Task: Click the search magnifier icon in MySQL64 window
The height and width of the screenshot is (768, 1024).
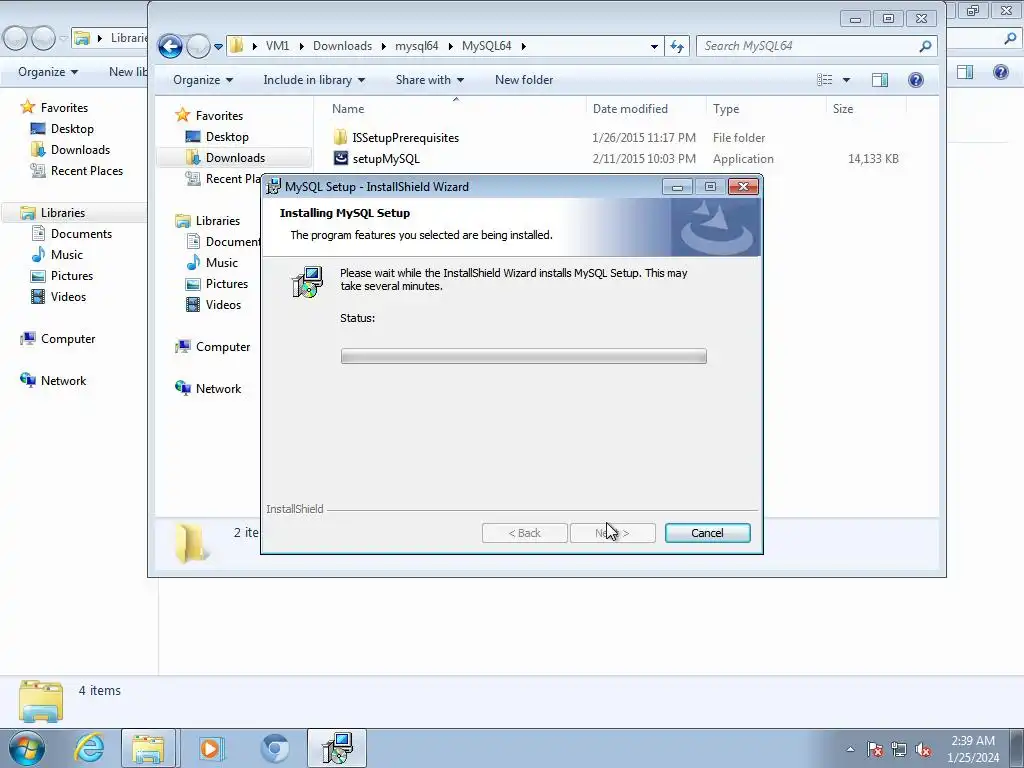Action: pyautogui.click(x=925, y=46)
